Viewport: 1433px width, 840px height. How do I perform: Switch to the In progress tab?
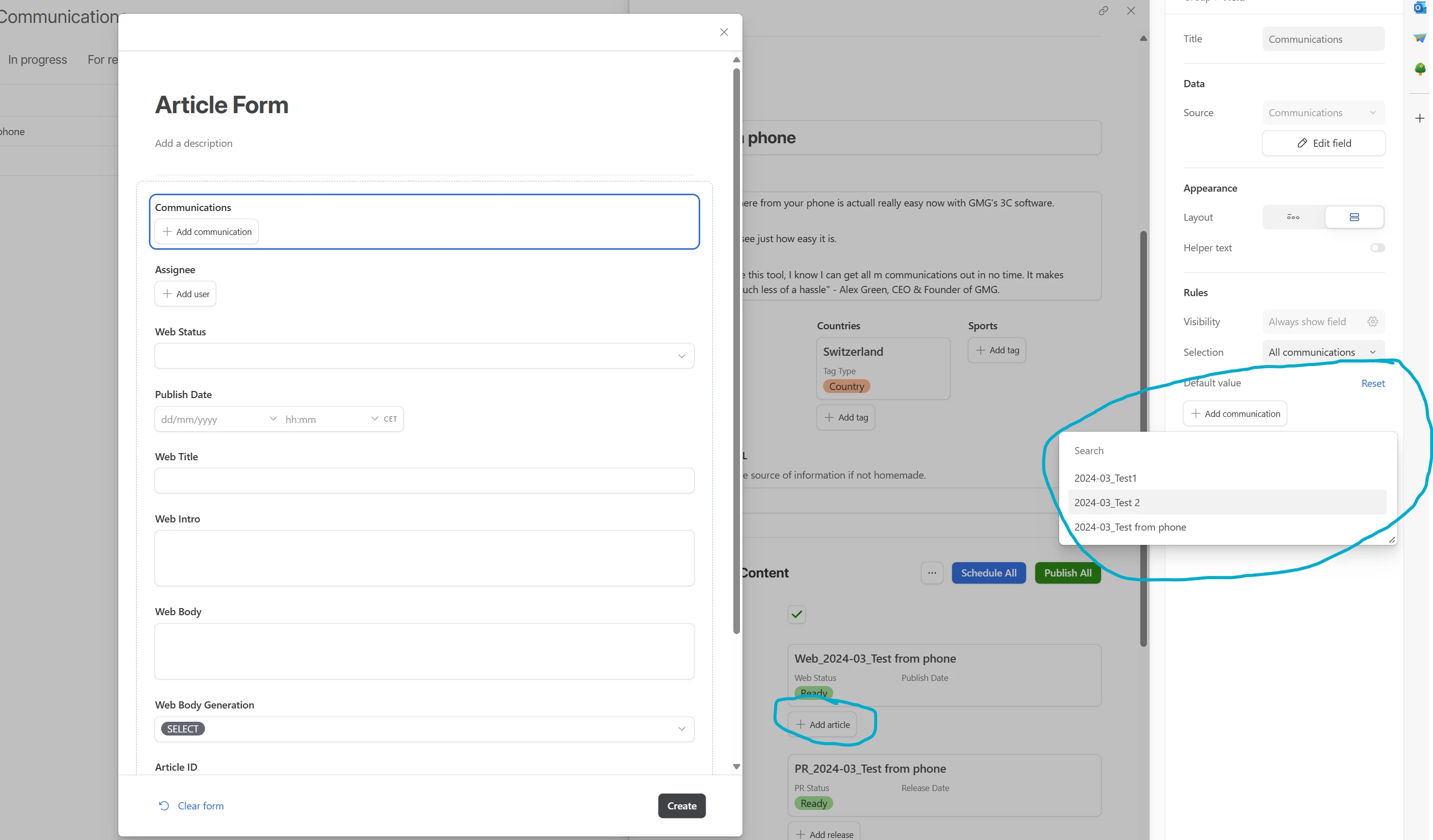click(x=38, y=60)
